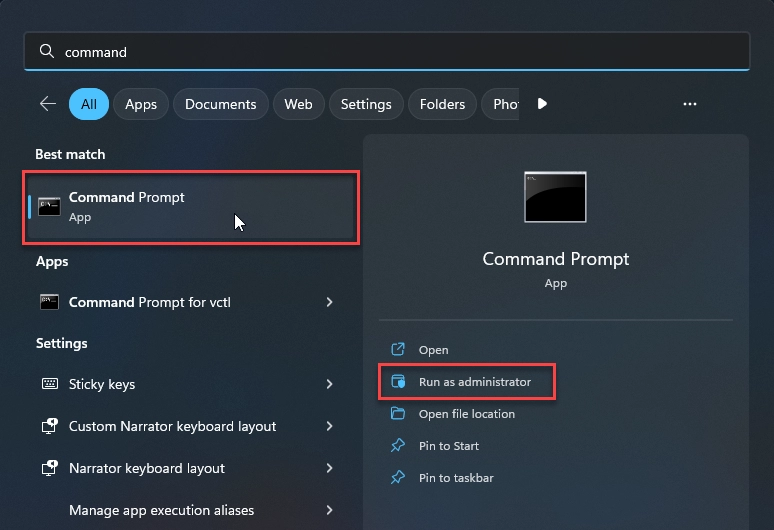774x530 pixels.
Task: Click the Pin to taskbar pin icon
Action: tap(398, 478)
